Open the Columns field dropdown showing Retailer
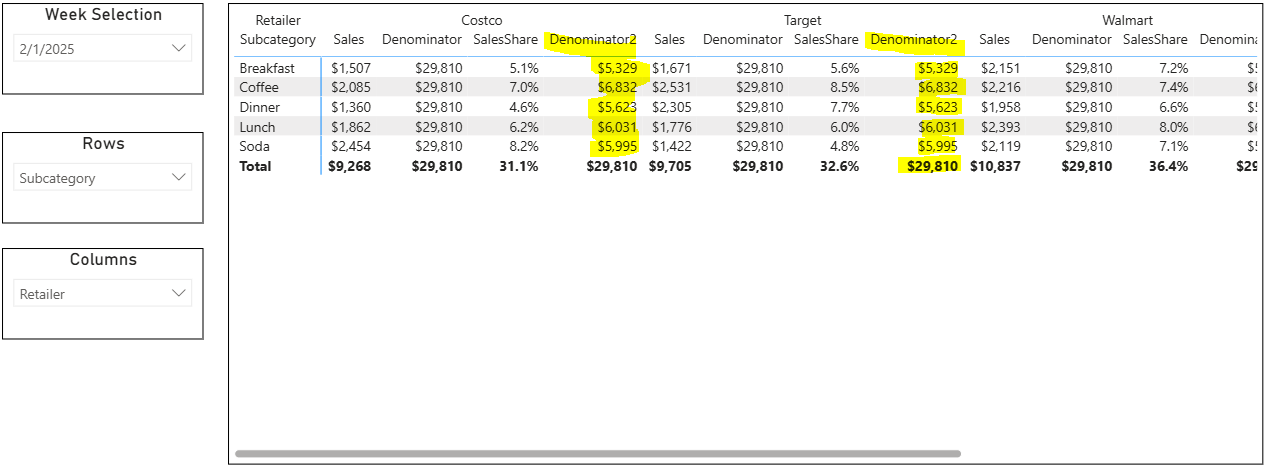Viewport: 1265px width, 467px height. point(103,294)
